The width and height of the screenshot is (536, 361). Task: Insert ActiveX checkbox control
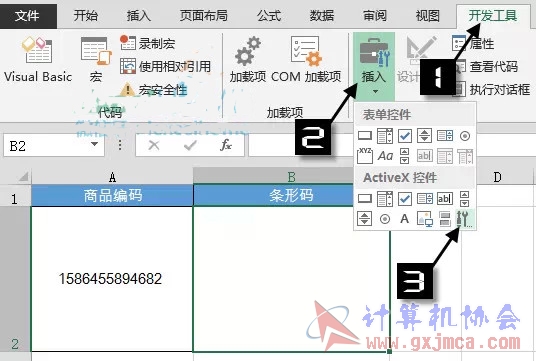[405, 199]
